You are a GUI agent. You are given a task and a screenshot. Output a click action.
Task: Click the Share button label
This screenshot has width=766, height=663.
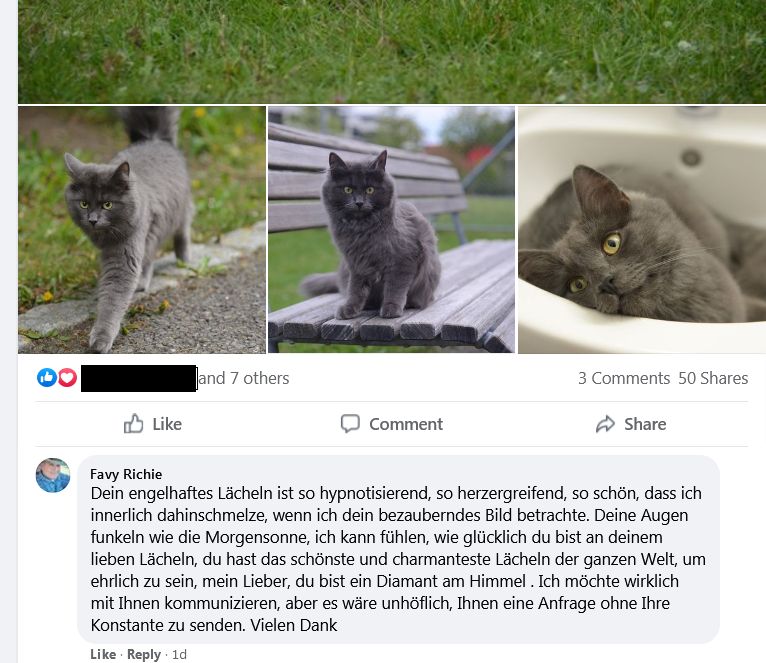(x=645, y=424)
